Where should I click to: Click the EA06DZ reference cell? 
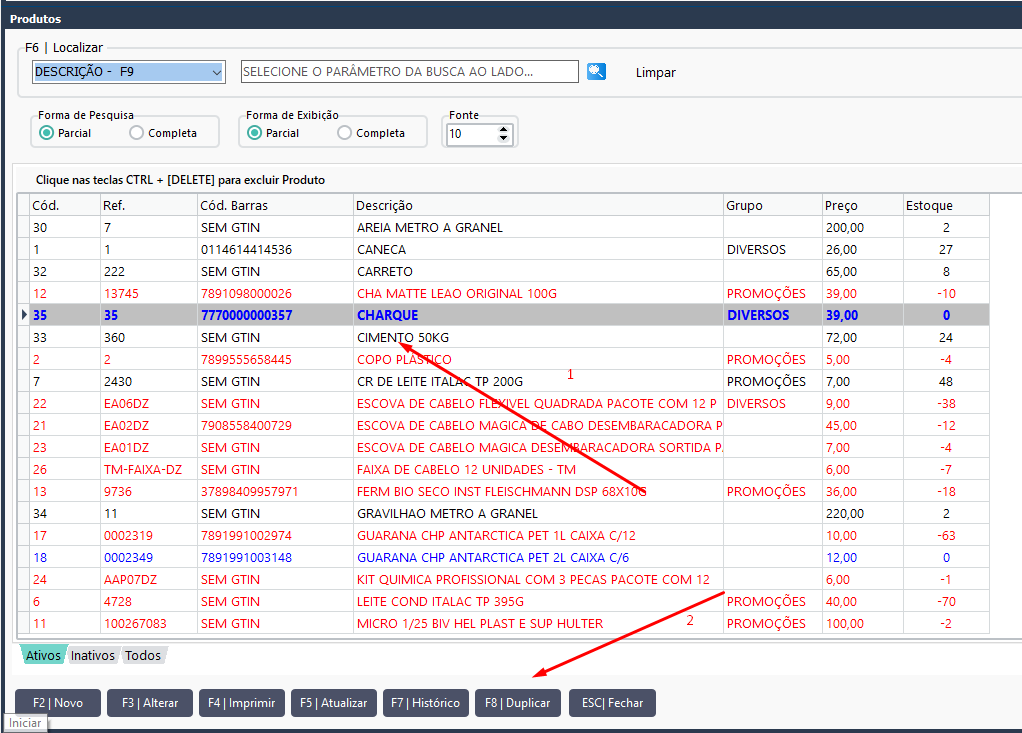coord(149,404)
